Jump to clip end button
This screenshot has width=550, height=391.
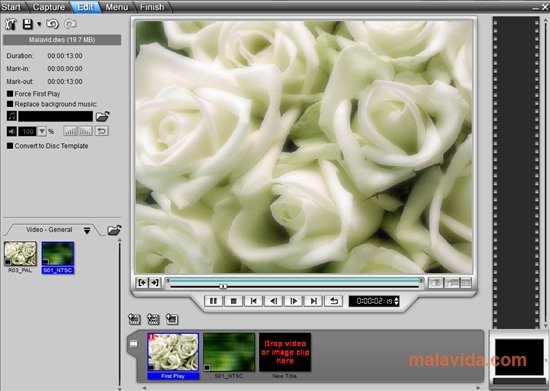click(x=314, y=301)
